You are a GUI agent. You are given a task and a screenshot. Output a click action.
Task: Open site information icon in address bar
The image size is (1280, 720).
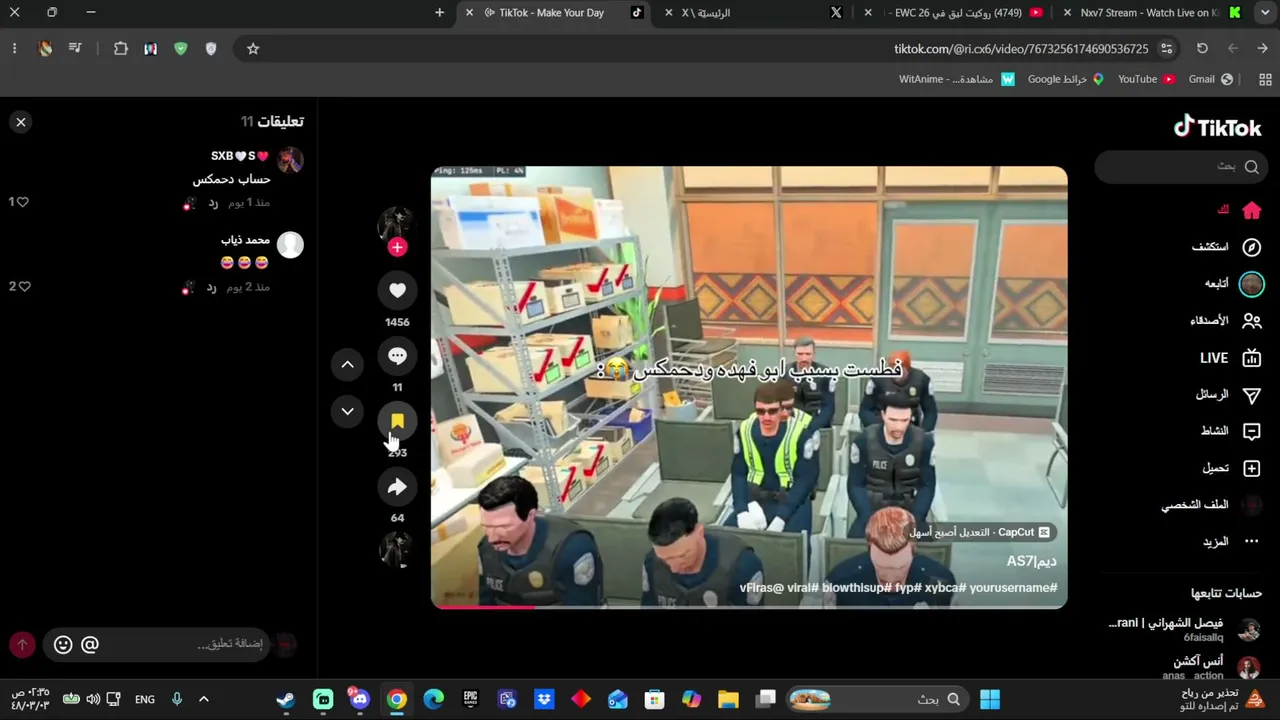[x=1166, y=48]
